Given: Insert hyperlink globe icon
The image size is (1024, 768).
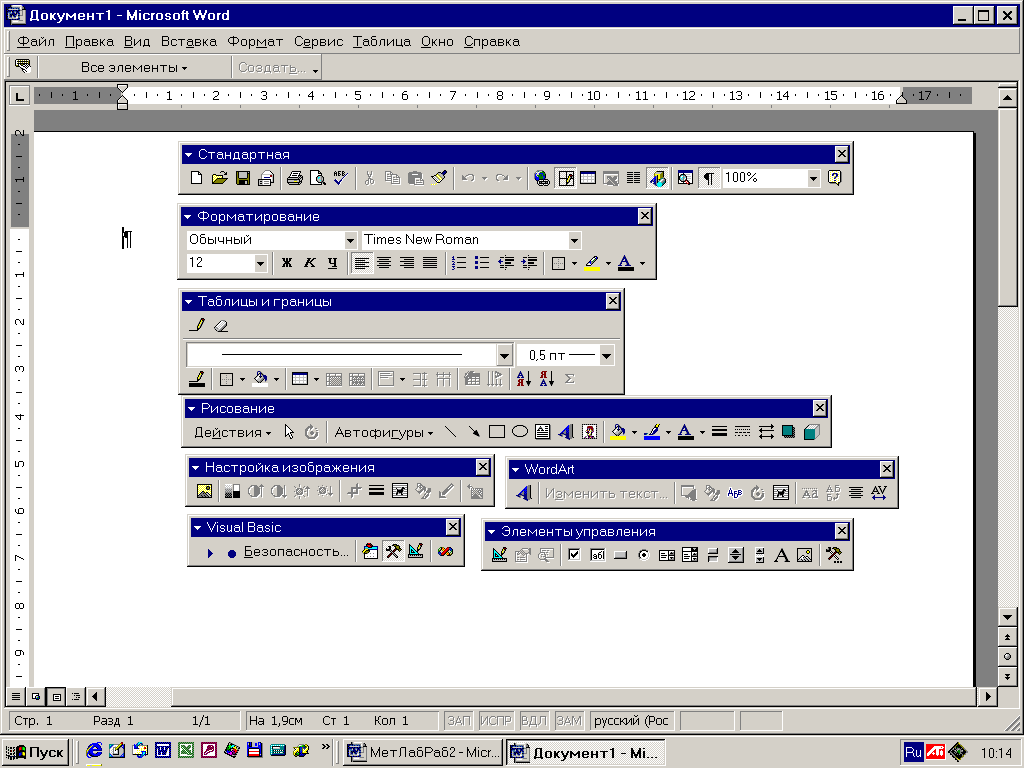Looking at the screenshot, I should coord(541,178).
